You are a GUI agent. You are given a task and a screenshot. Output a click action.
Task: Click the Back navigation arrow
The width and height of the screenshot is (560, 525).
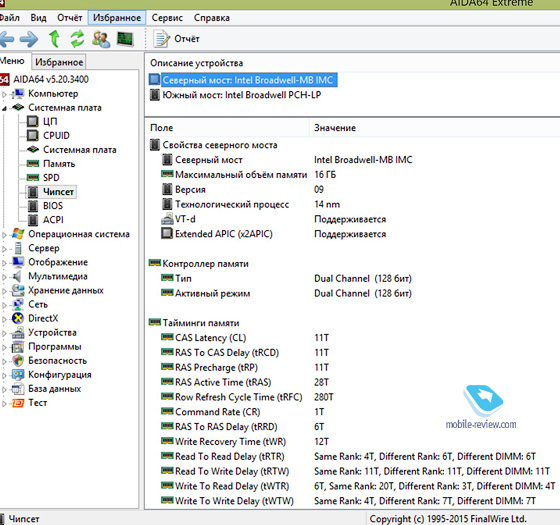[6, 39]
